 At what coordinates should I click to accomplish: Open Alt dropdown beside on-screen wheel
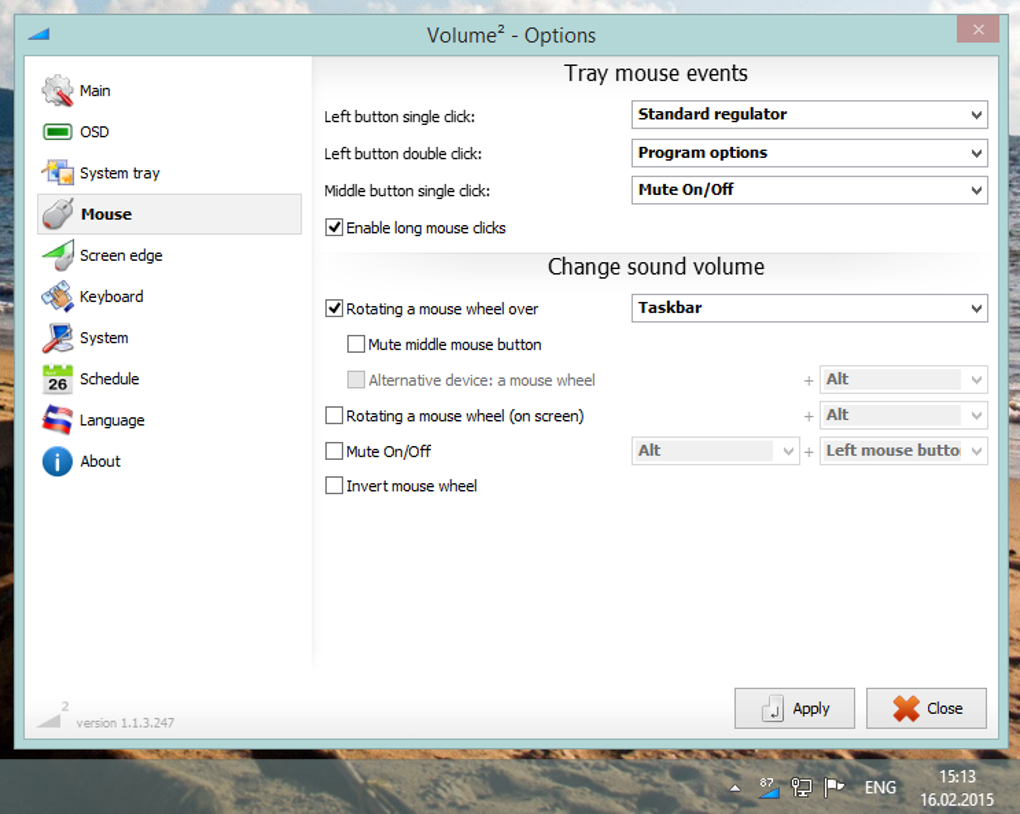click(x=904, y=416)
